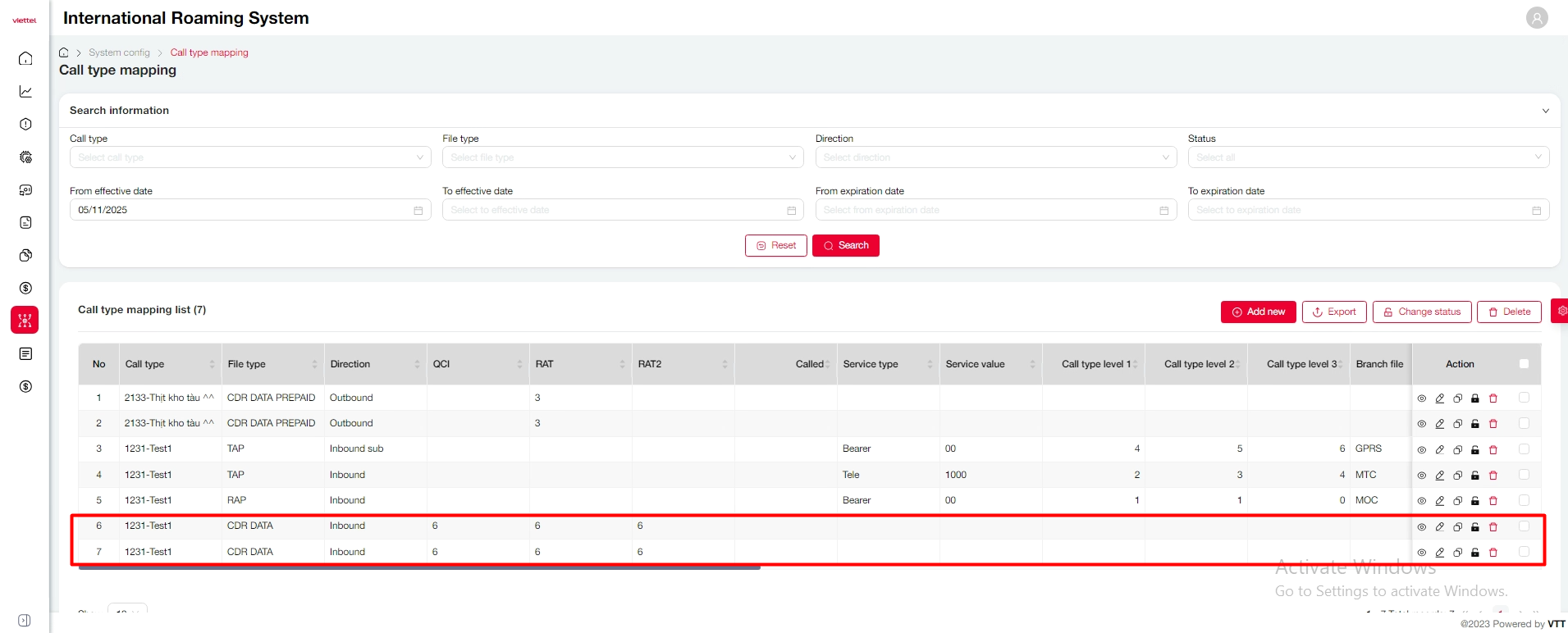Click the pencil edit icon in row 3
Screen dimensions: 1568x633
[1439, 449]
